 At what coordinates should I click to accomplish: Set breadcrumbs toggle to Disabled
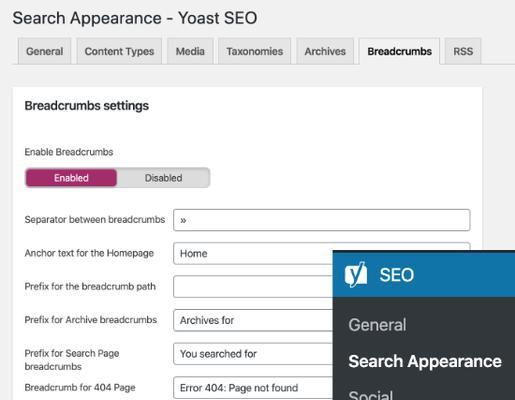click(163, 178)
